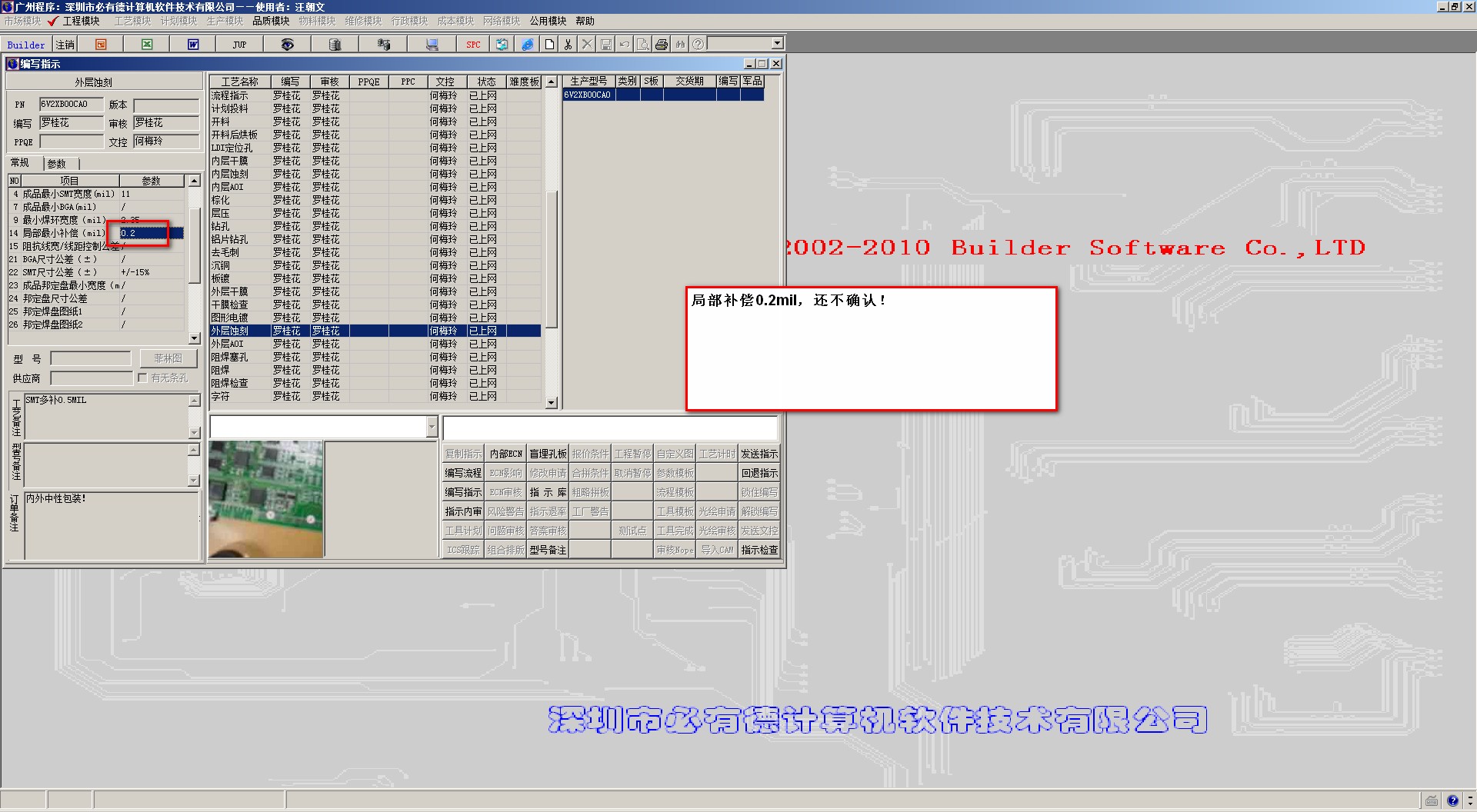Select the 字符 process row

click(x=375, y=396)
